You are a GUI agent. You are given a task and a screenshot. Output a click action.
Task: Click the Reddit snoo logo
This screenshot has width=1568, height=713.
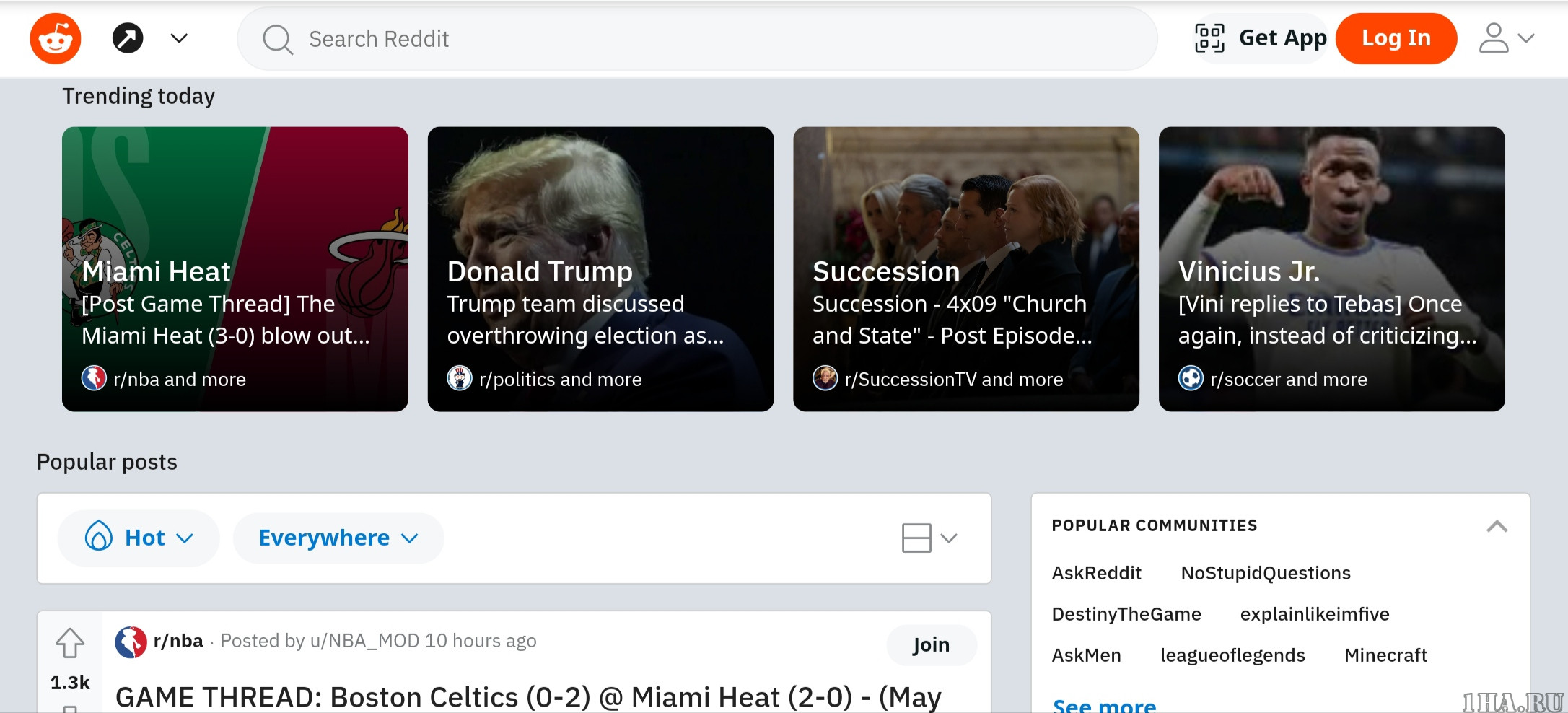56,38
